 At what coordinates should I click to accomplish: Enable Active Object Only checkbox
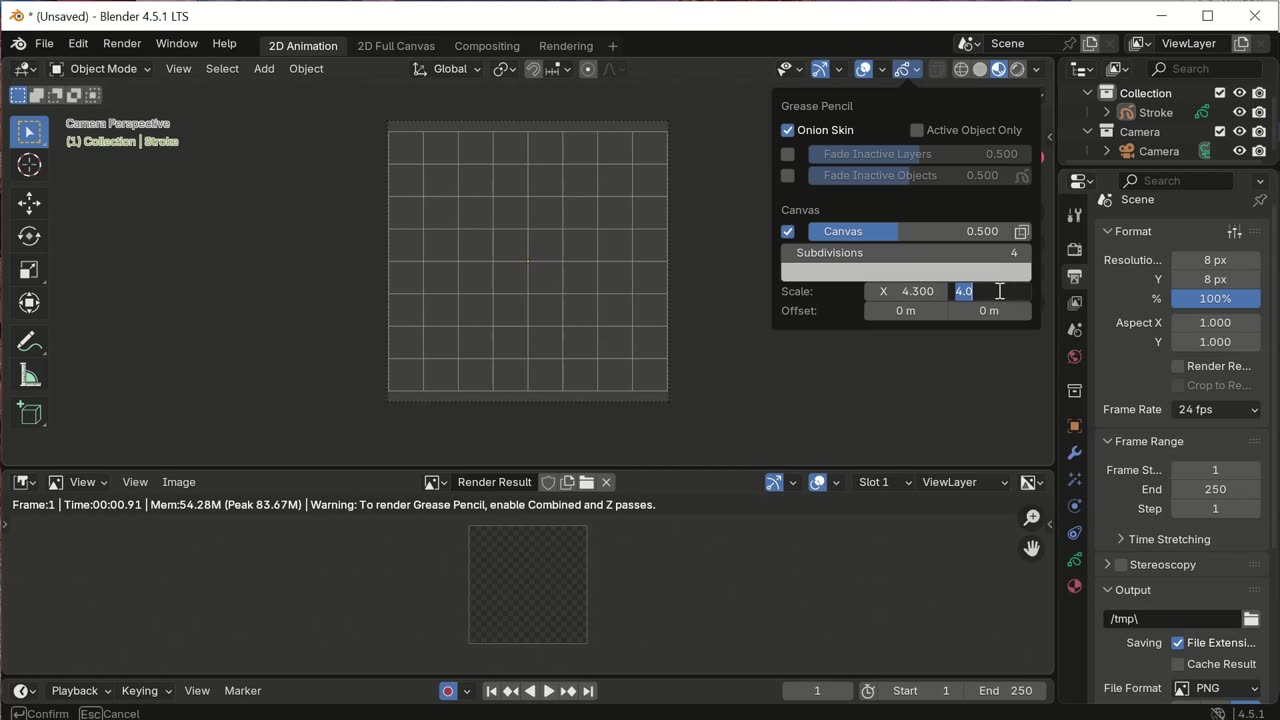click(x=916, y=130)
